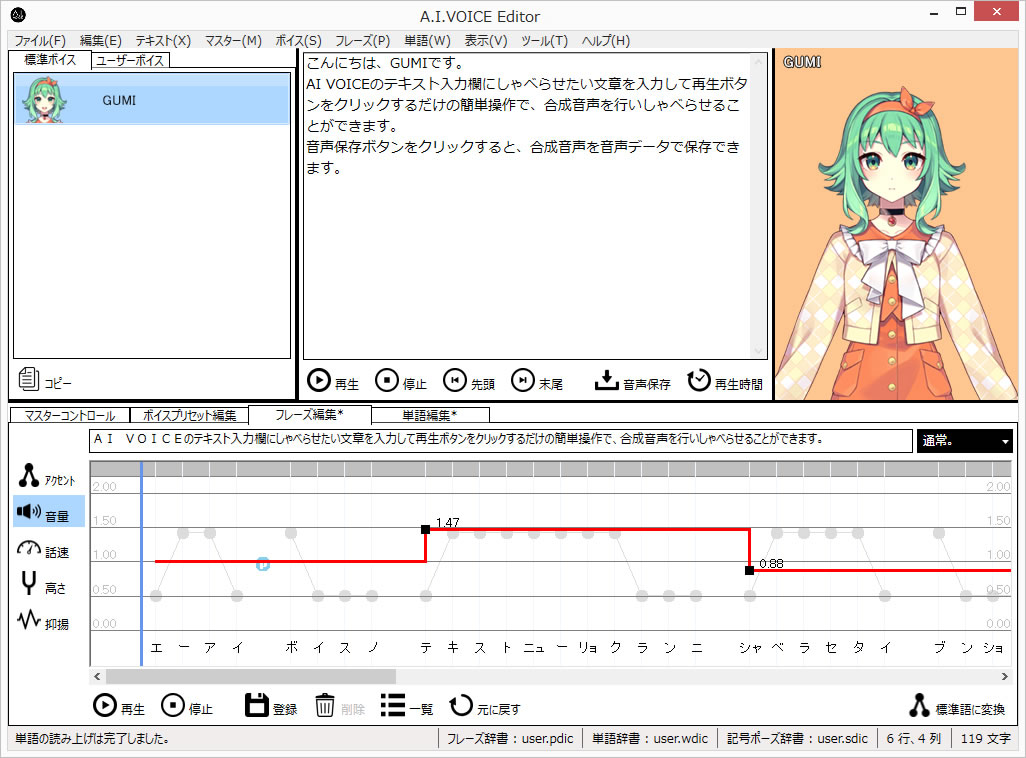1026x758 pixels.
Task: Click the 119 文字 character count
Action: pyautogui.click(x=985, y=738)
